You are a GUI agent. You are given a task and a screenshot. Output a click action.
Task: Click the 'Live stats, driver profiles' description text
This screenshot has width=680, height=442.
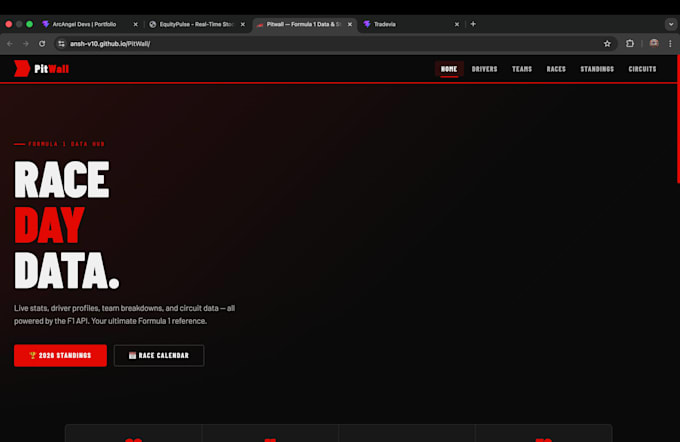pyautogui.click(x=124, y=314)
